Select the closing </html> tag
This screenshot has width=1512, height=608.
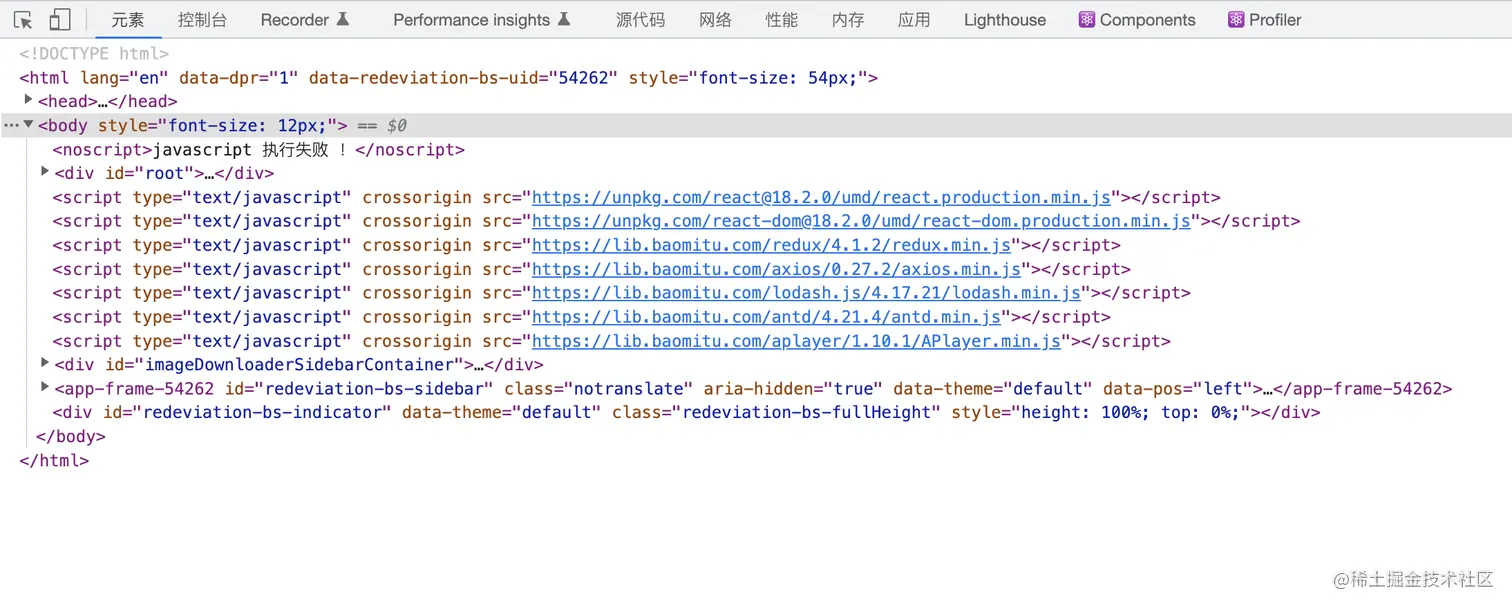pos(54,461)
